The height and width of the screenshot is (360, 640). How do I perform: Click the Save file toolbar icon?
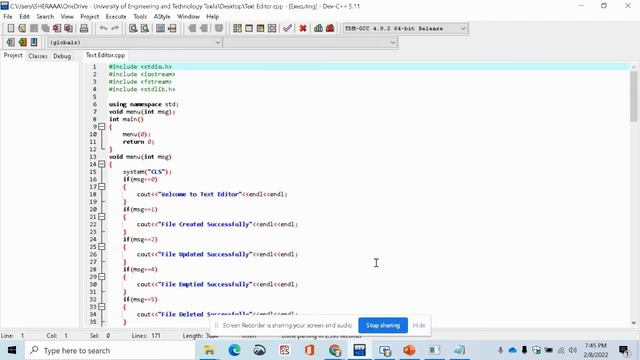coord(34,28)
